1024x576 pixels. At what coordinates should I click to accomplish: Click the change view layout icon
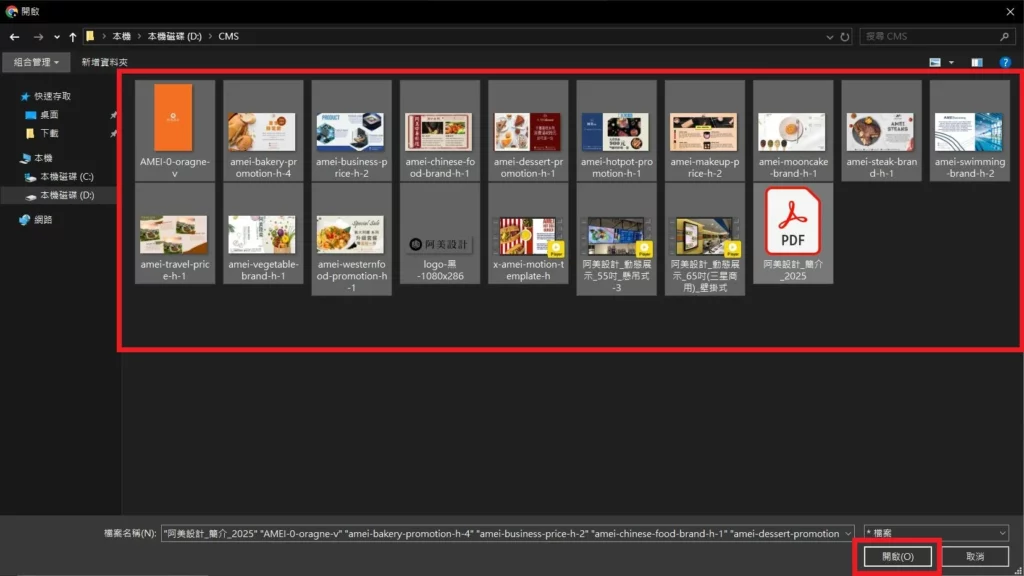pos(935,62)
